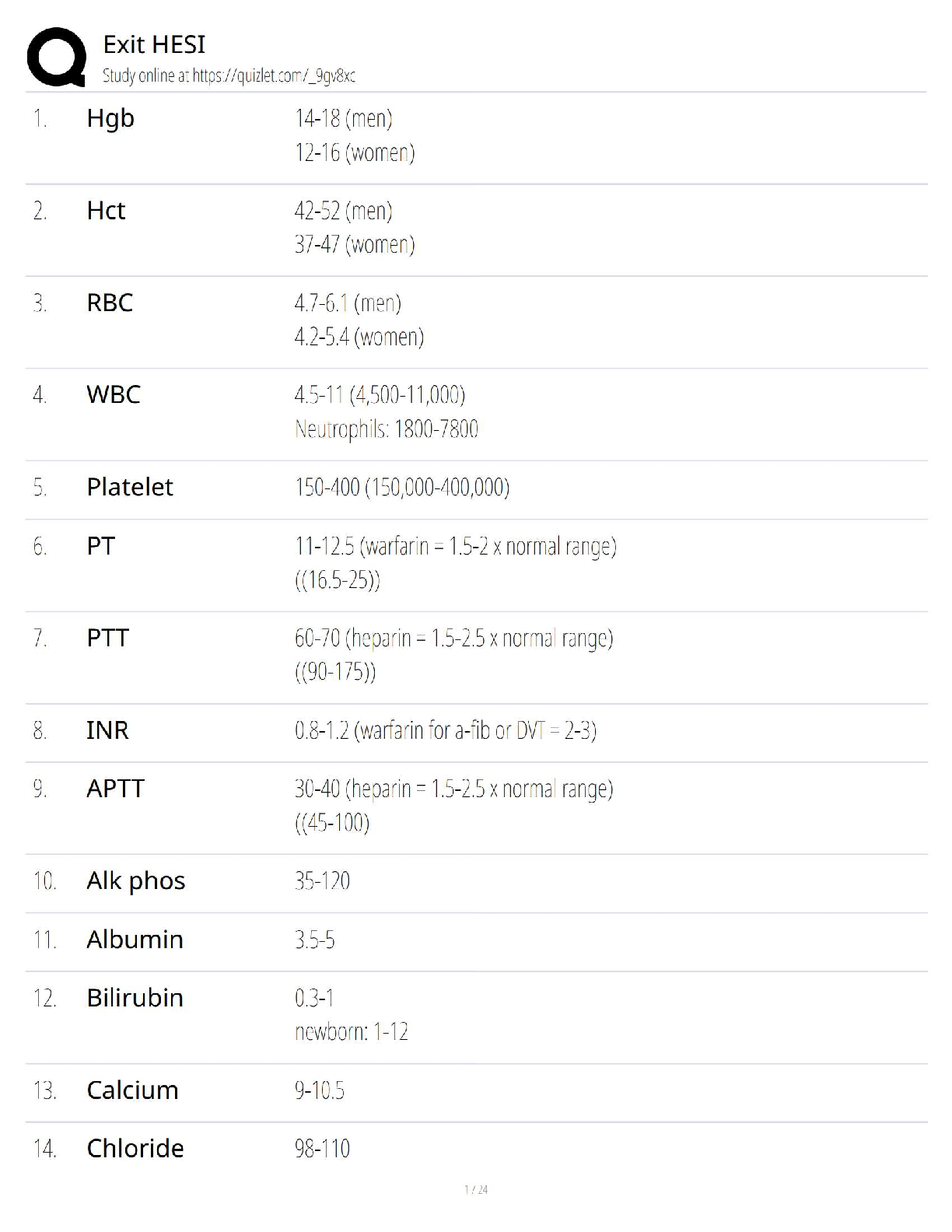Select the Platelet term
The image size is (952, 1232).
tap(130, 488)
